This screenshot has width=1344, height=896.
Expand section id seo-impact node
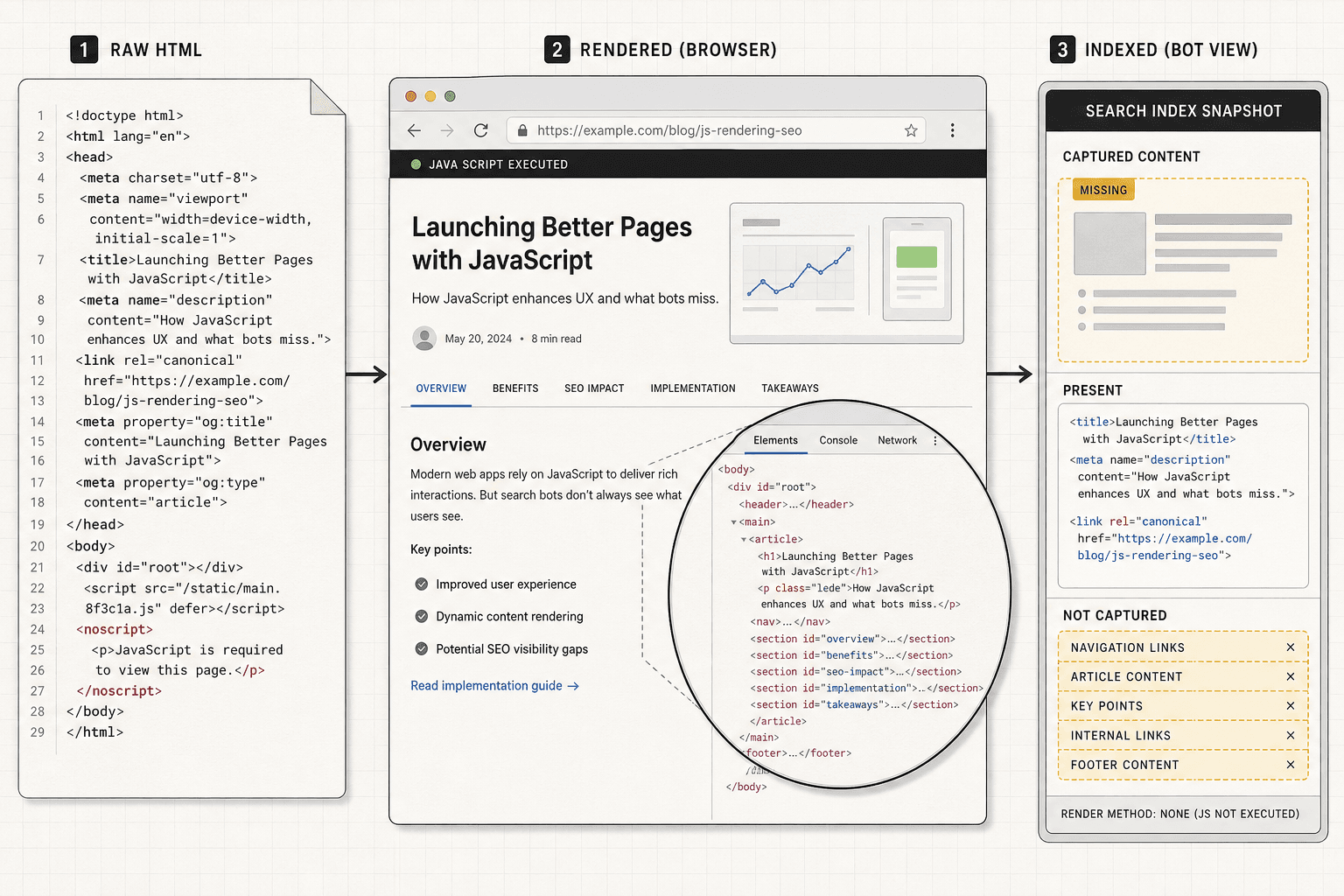tap(856, 672)
